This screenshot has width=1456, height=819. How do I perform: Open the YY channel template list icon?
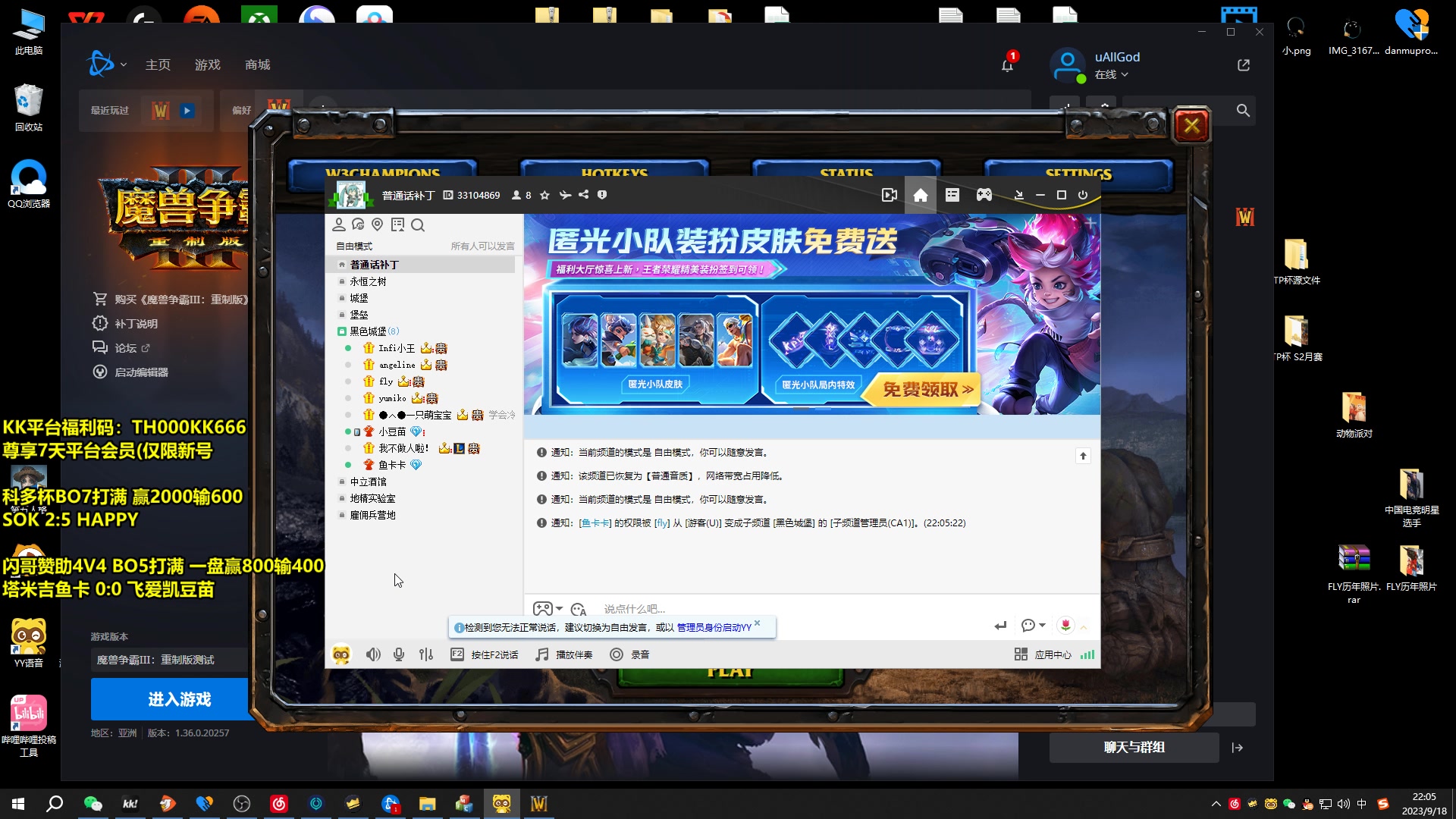[x=952, y=196]
